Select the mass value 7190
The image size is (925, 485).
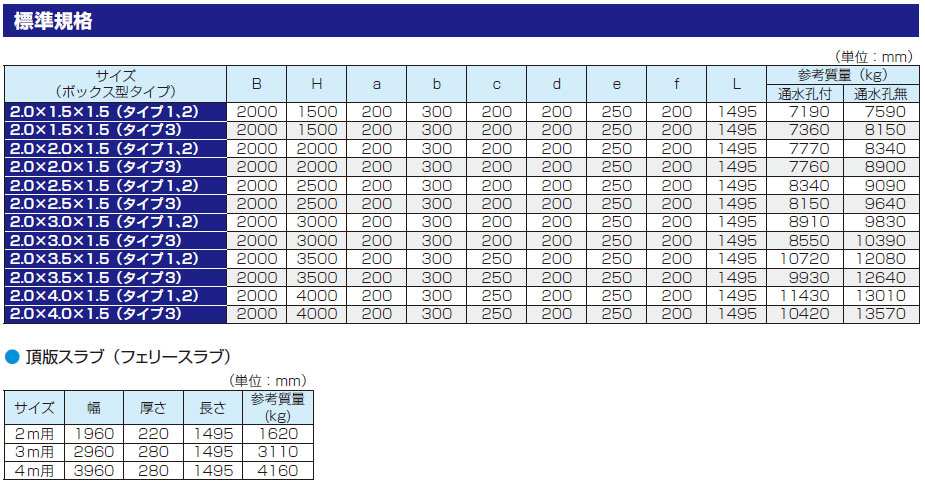point(809,112)
